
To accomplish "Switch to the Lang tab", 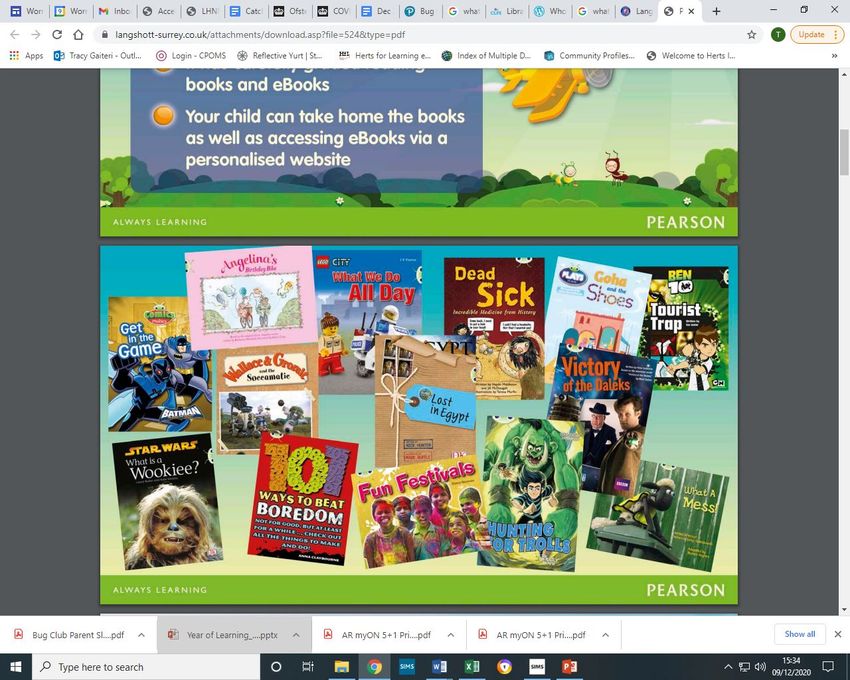I will (x=636, y=11).
